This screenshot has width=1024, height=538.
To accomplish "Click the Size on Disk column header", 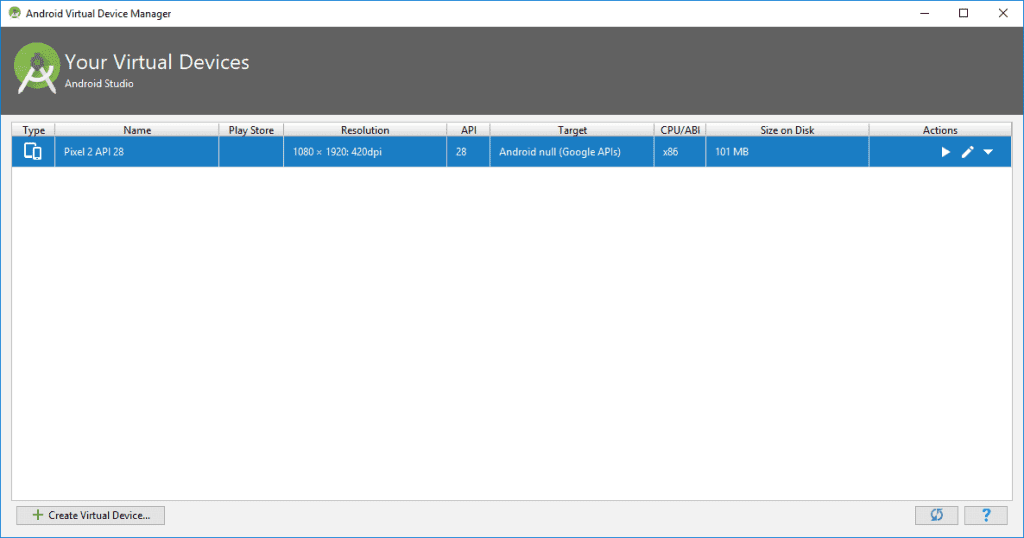I will (x=787, y=130).
